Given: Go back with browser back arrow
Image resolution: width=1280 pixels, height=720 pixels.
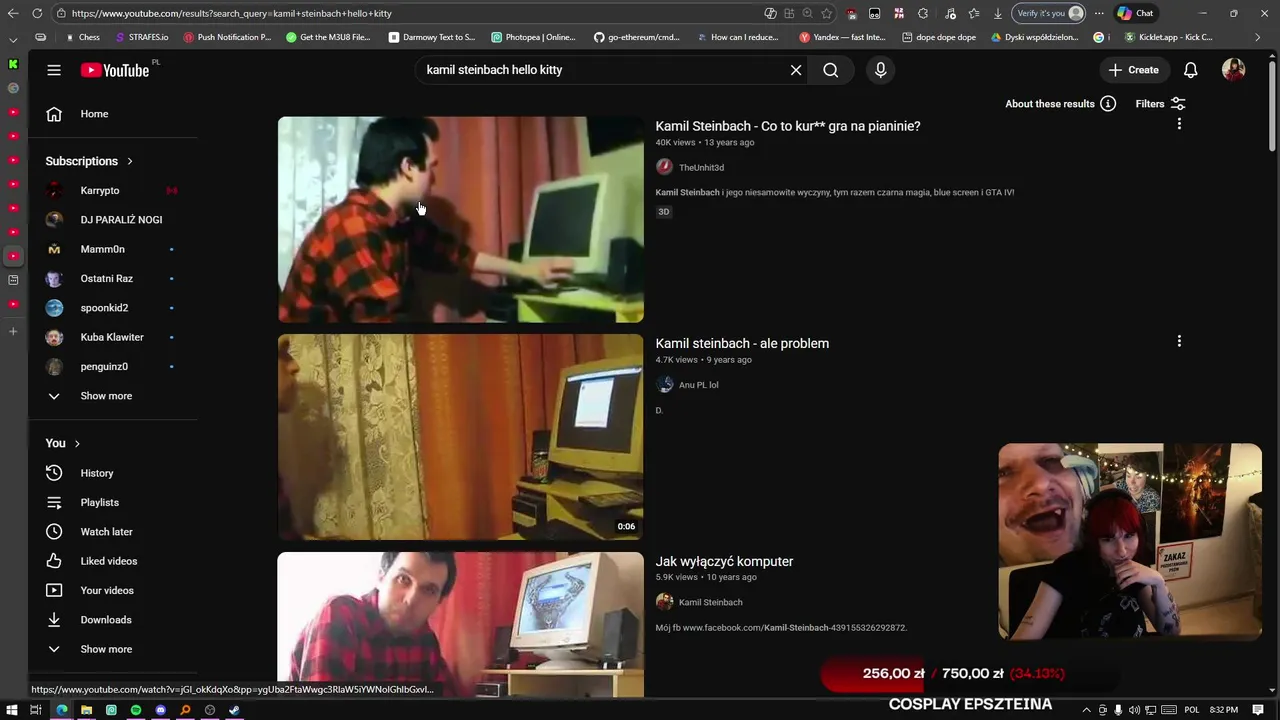Looking at the screenshot, I should (13, 13).
